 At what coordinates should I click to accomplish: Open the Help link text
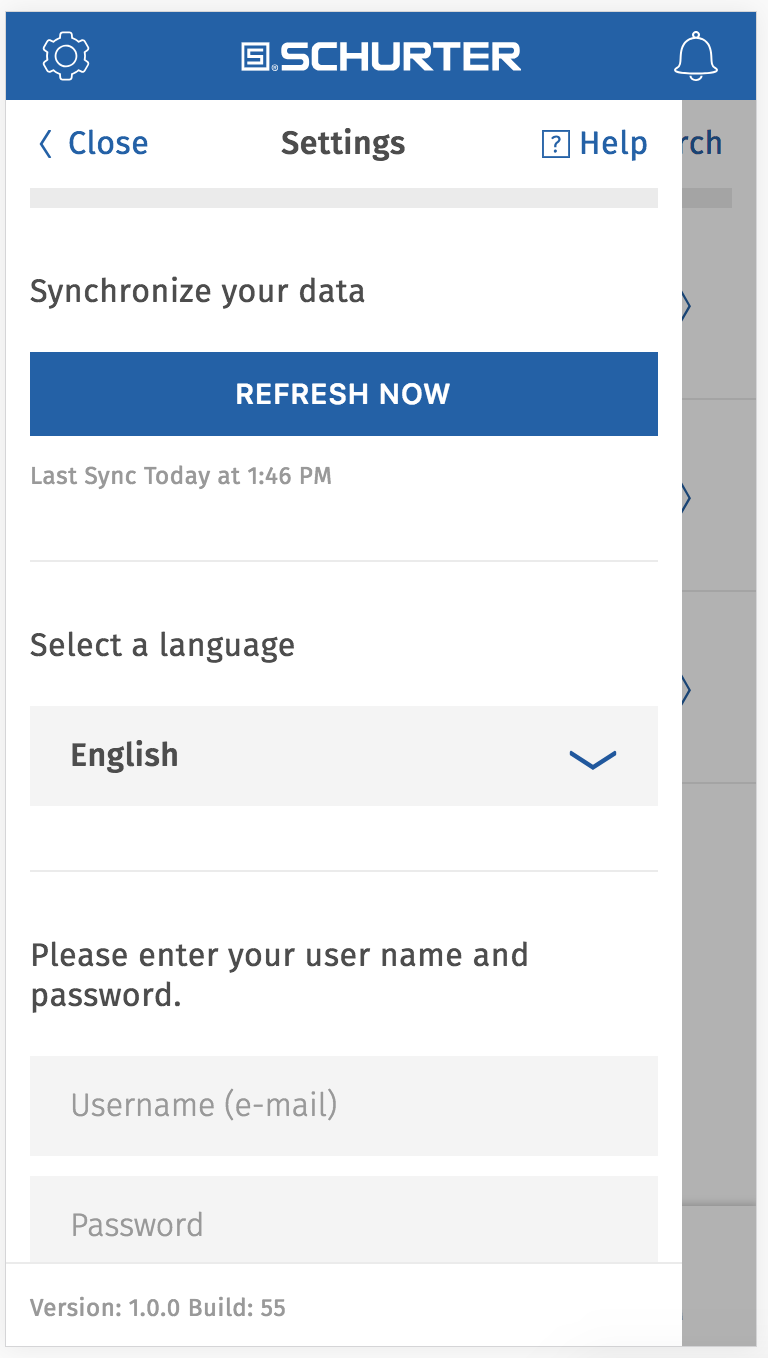click(613, 144)
